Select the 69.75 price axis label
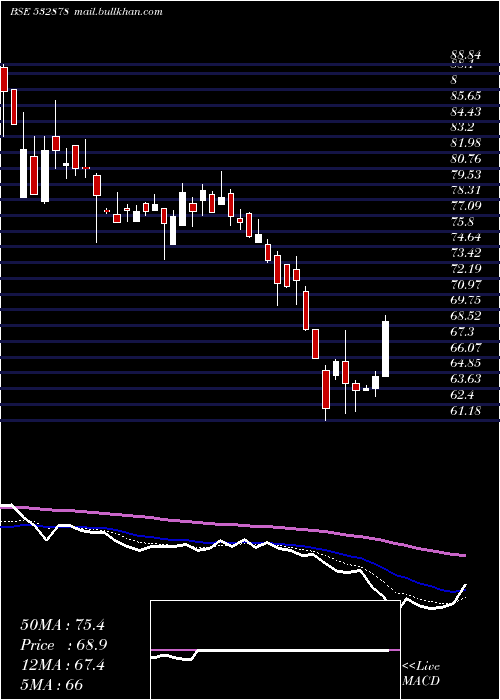Screen dimensions: 500x700 coord(466,300)
